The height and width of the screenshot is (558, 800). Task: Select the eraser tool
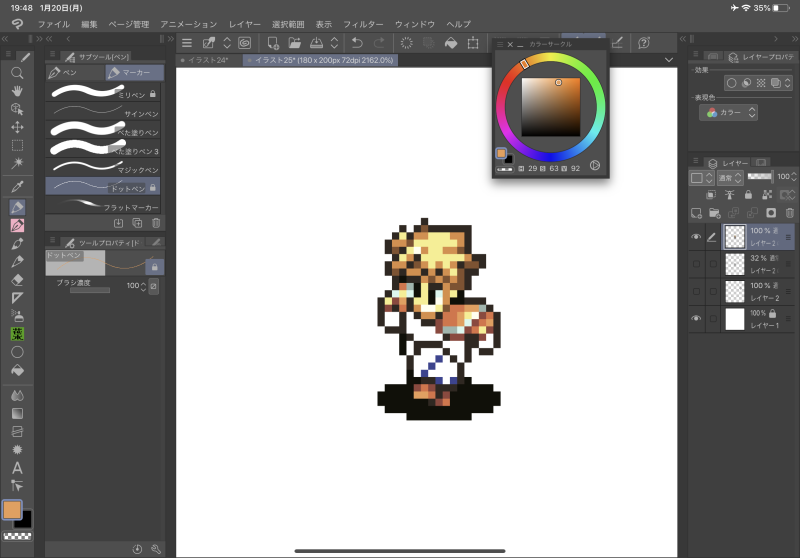click(17, 280)
